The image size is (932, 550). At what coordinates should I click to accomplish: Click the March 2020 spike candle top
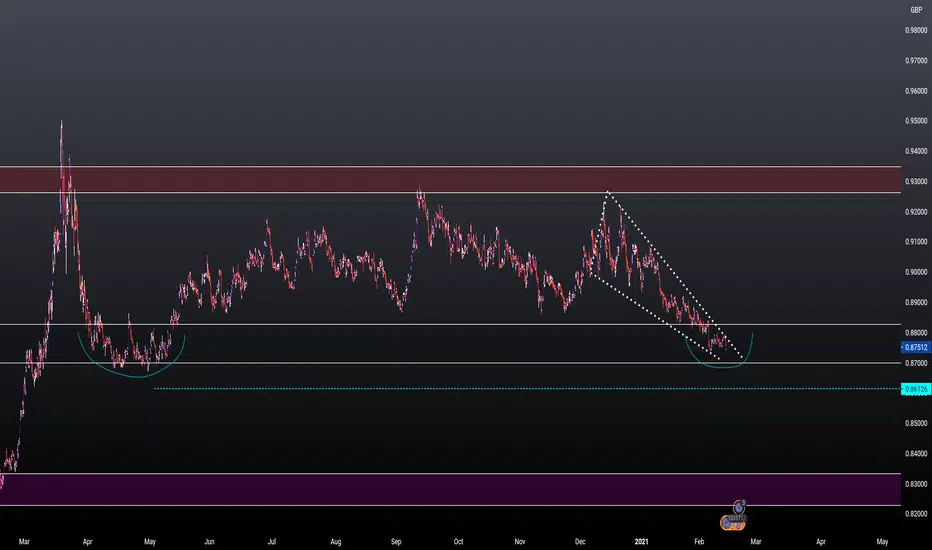(x=61, y=122)
